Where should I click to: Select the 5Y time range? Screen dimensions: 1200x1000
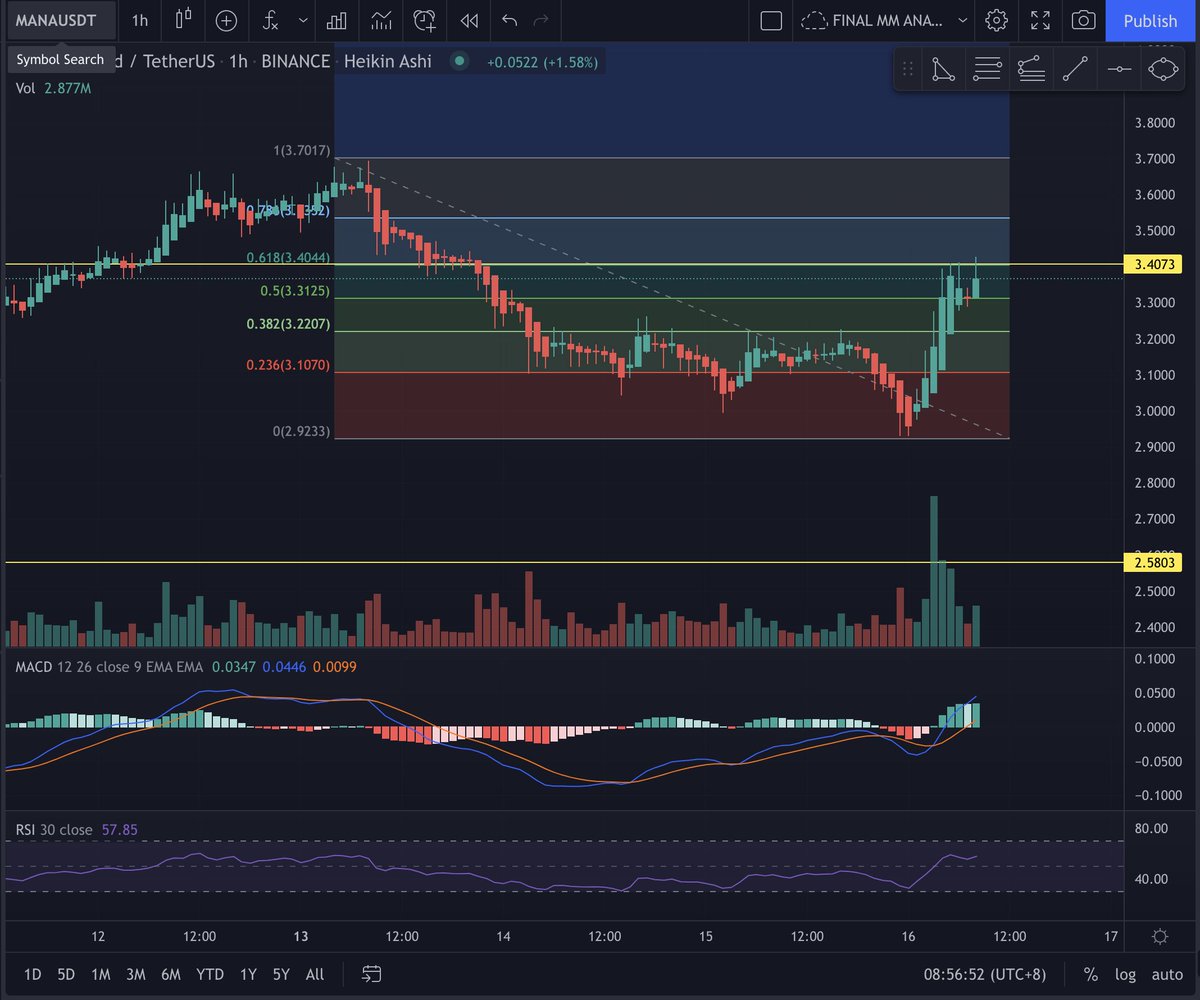[x=282, y=973]
